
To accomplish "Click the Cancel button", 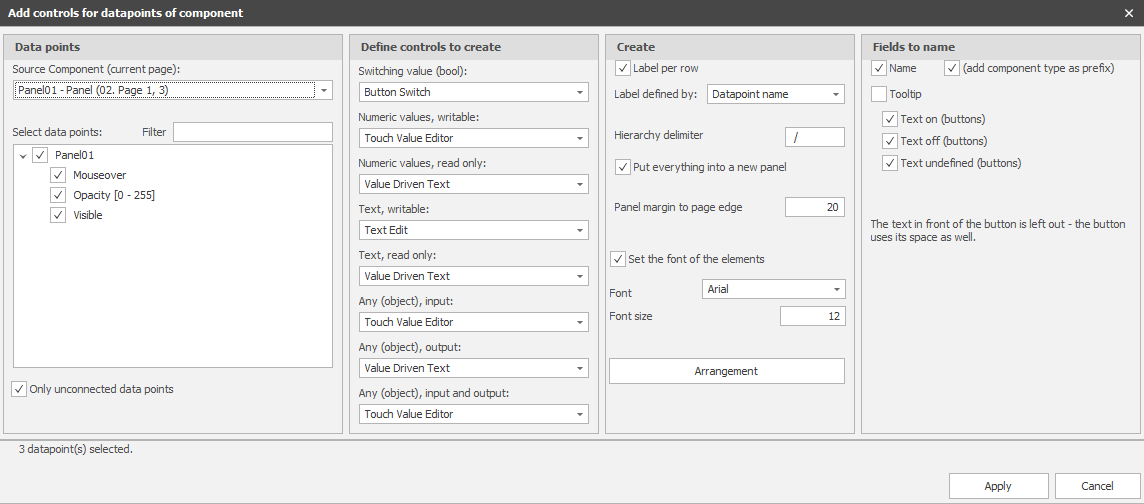I will [1097, 486].
